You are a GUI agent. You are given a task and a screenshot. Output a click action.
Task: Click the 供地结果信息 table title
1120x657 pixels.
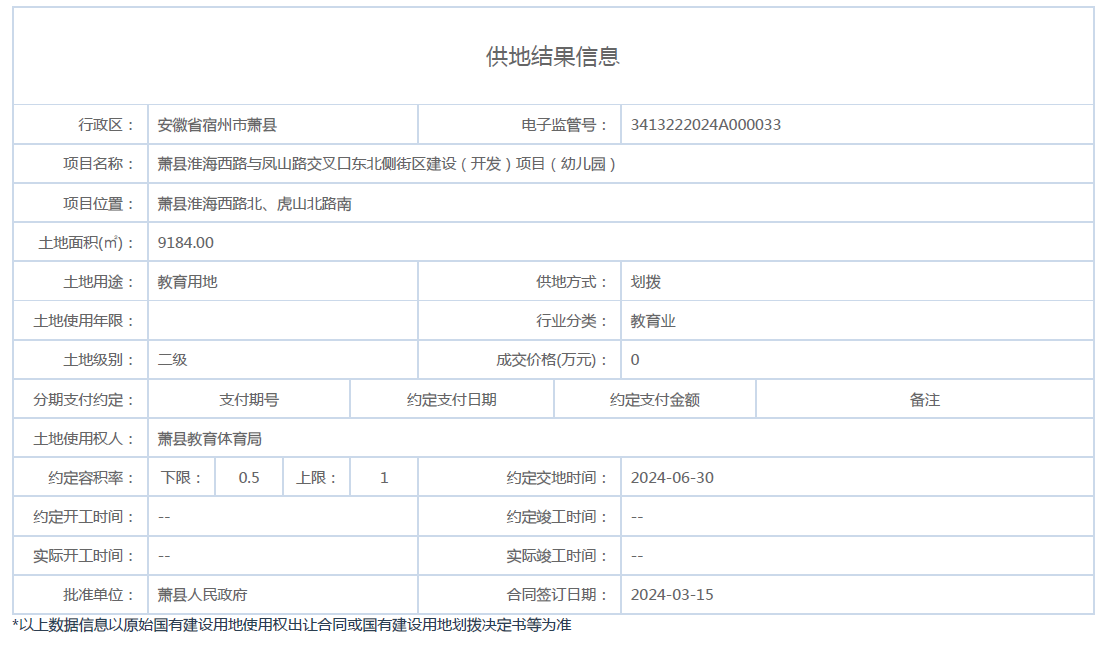click(x=553, y=57)
